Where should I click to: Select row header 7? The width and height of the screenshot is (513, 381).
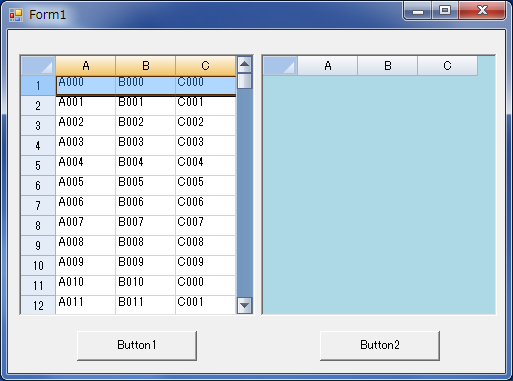pyautogui.click(x=38, y=206)
